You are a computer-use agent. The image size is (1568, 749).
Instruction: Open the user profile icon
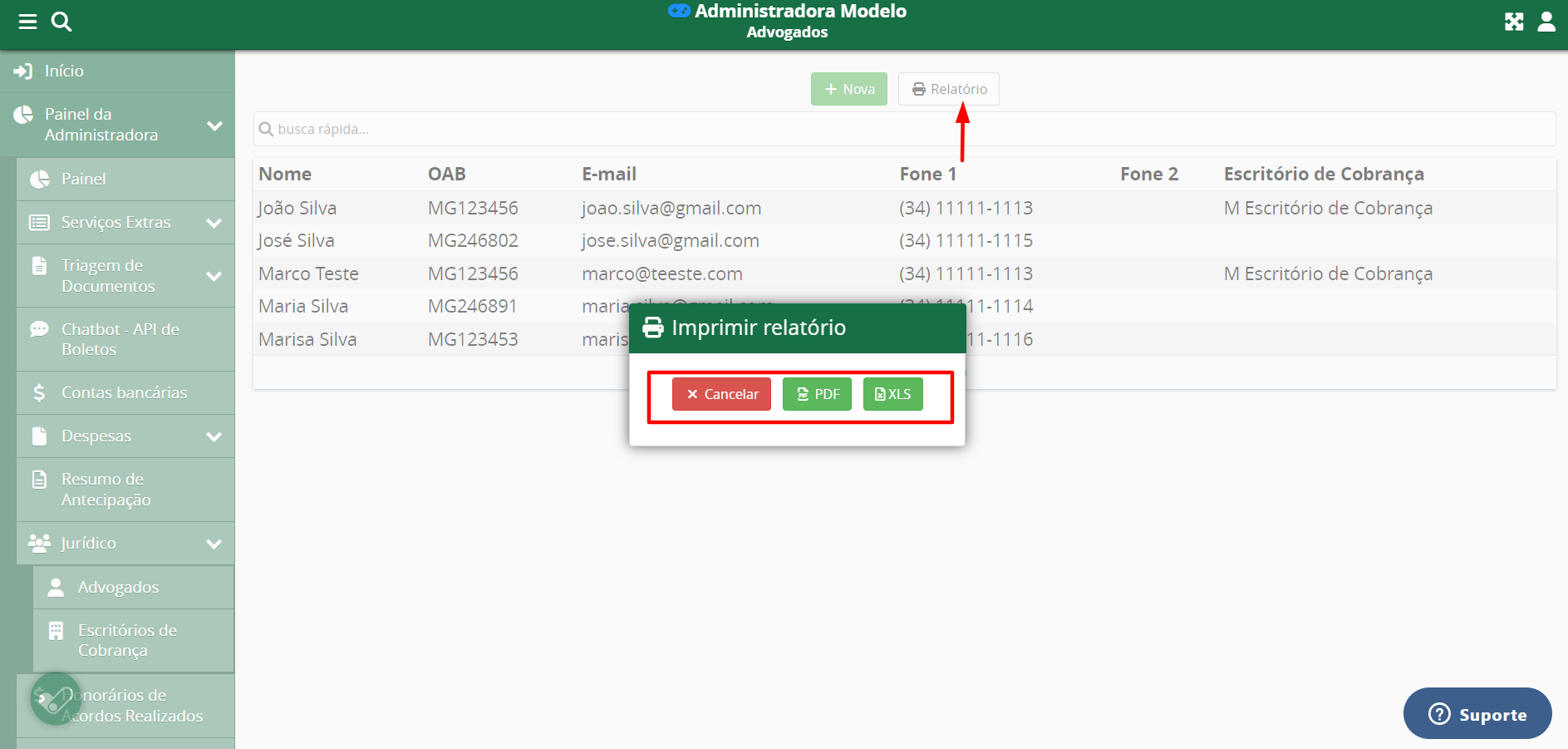1546,22
